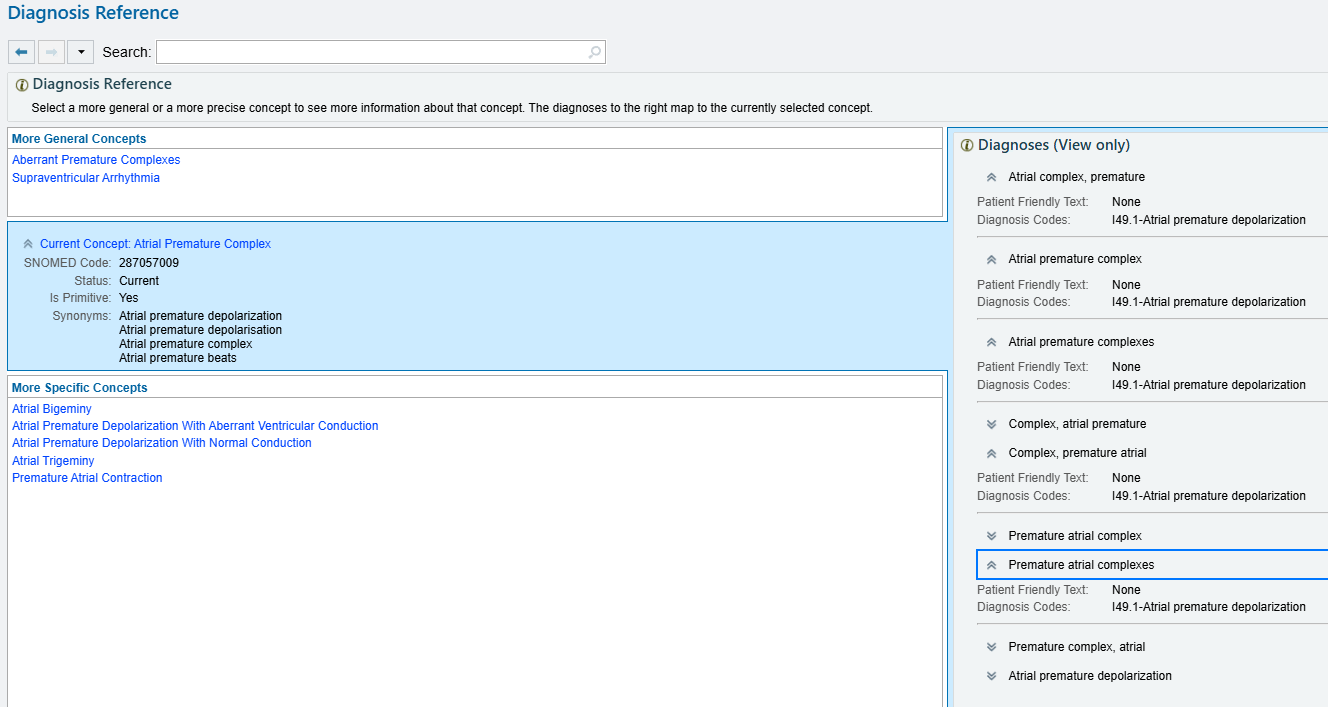Click the back navigation arrow button
The height and width of the screenshot is (707, 1328).
pos(21,52)
